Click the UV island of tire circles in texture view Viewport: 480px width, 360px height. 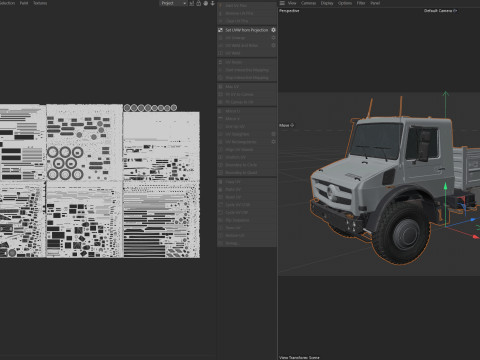(65, 163)
